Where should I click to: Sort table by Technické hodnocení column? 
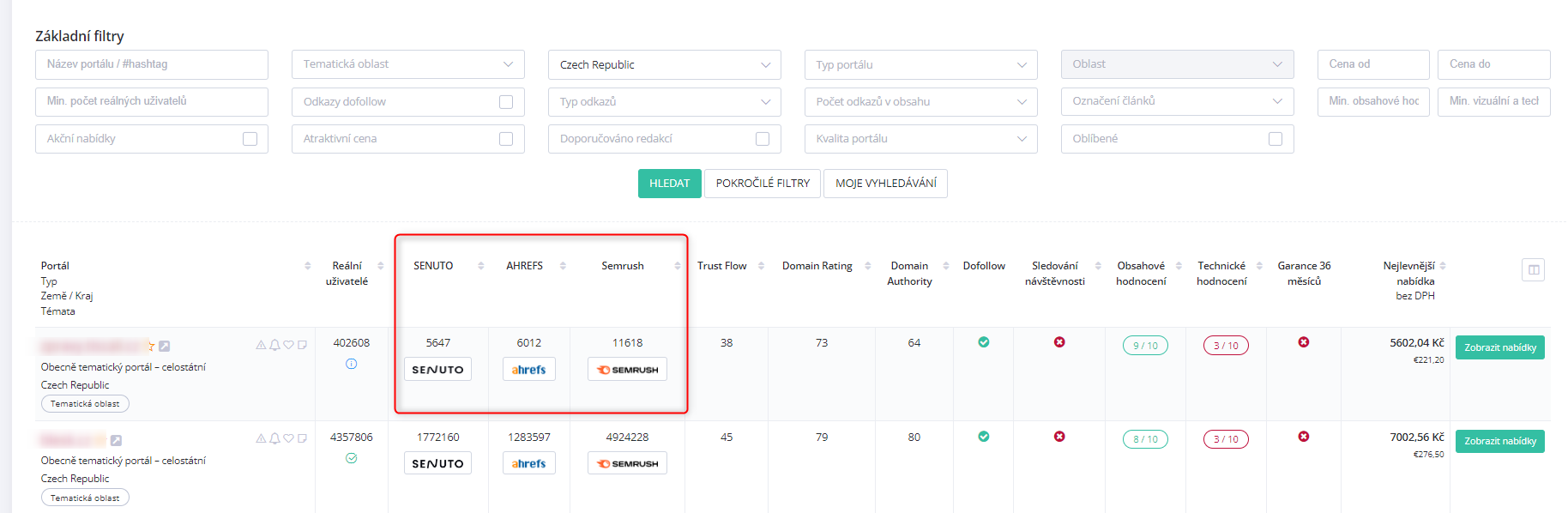(1259, 266)
